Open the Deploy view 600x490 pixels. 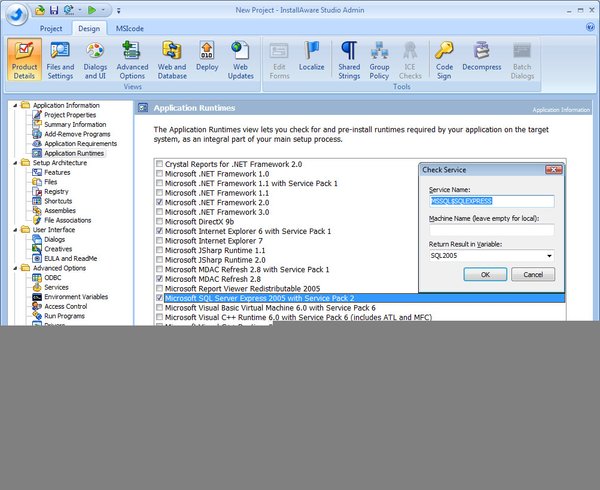point(207,56)
